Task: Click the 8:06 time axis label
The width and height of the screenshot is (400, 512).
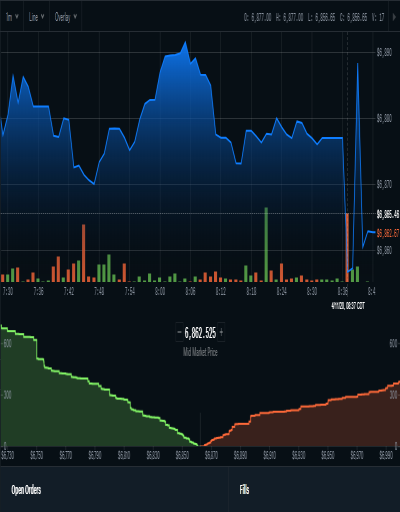Action: (x=190, y=291)
